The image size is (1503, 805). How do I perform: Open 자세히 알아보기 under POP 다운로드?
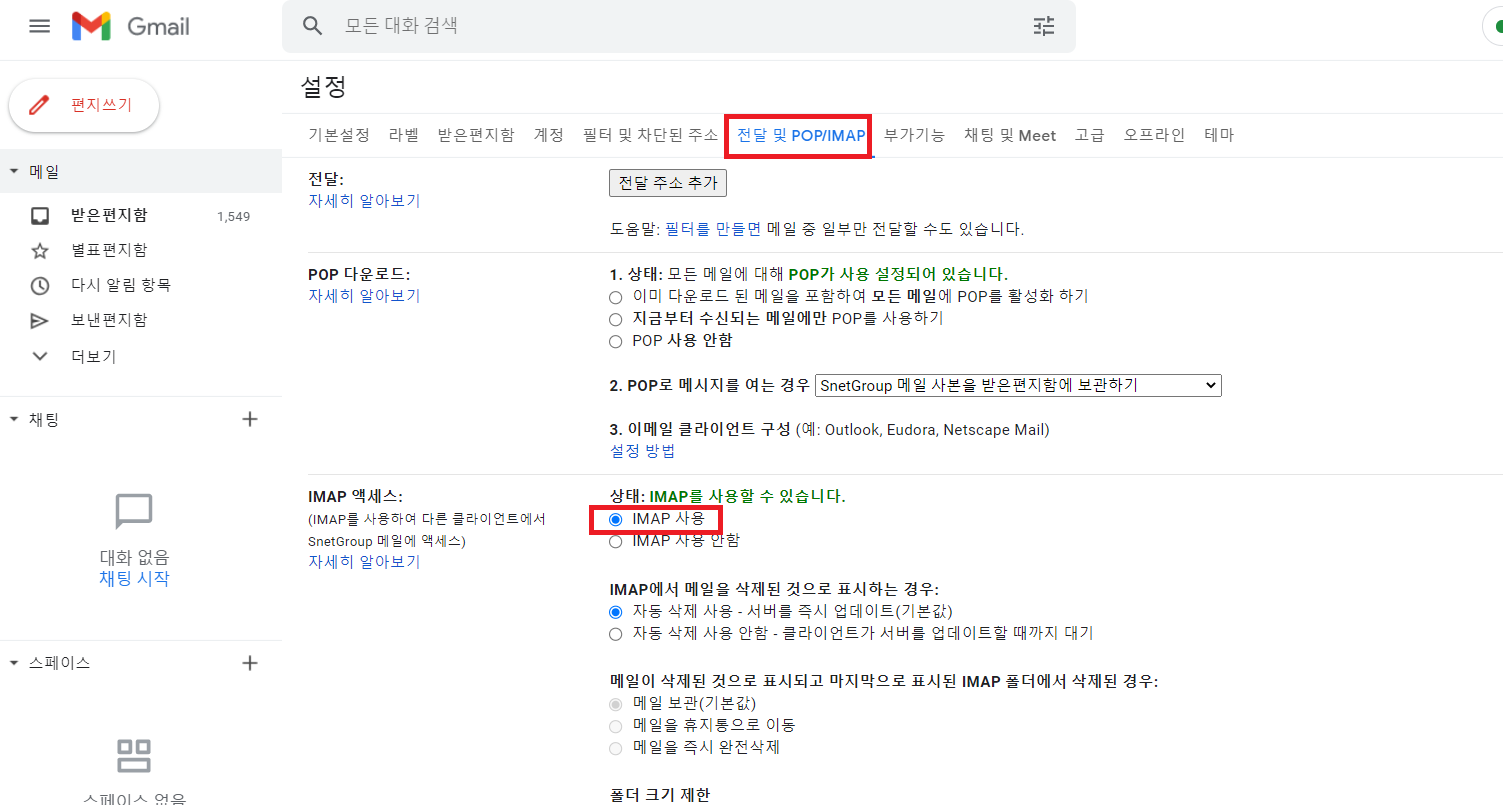[364, 296]
